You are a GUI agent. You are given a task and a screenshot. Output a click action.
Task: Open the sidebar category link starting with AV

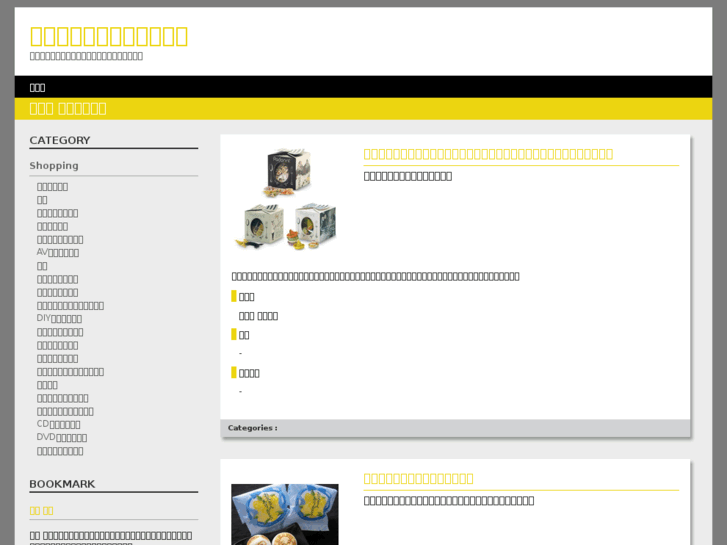[x=58, y=252]
